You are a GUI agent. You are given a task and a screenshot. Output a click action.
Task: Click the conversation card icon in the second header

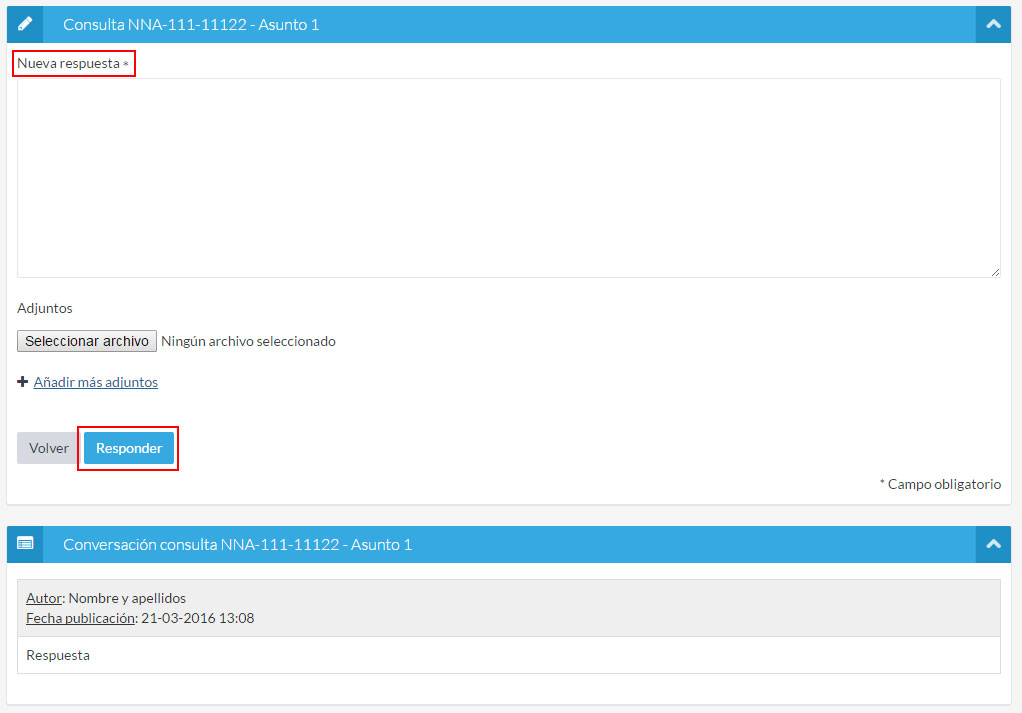26,544
